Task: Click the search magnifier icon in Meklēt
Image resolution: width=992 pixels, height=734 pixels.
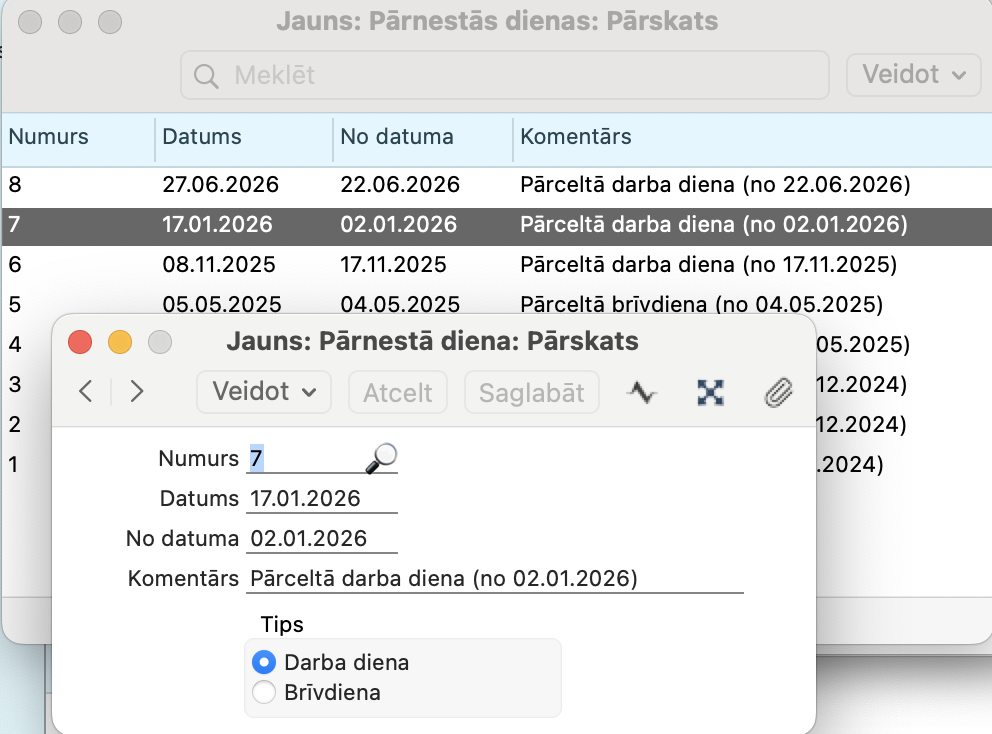Action: [x=206, y=75]
